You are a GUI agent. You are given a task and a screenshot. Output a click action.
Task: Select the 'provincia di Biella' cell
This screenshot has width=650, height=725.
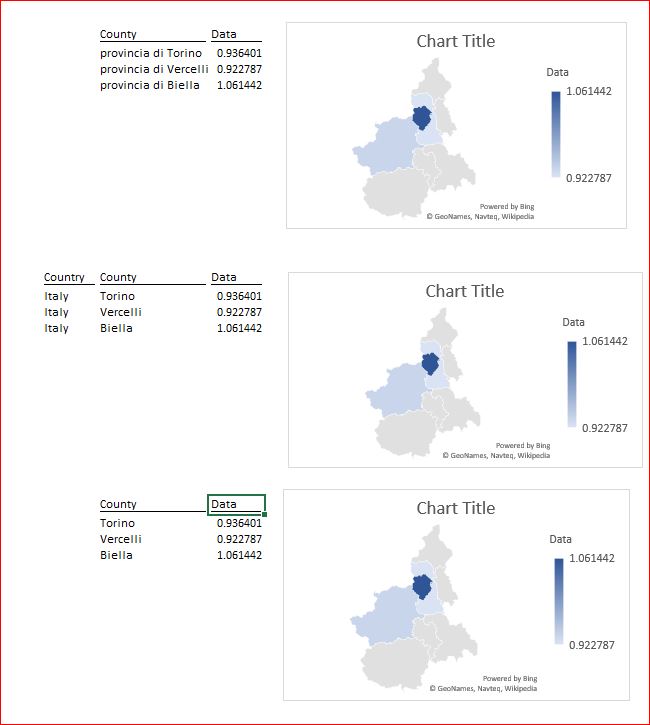[x=150, y=86]
